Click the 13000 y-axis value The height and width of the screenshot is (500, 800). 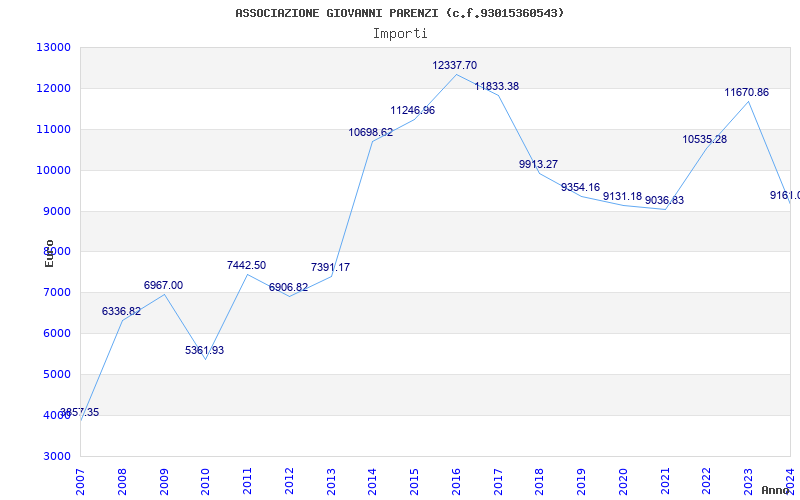pos(53,47)
